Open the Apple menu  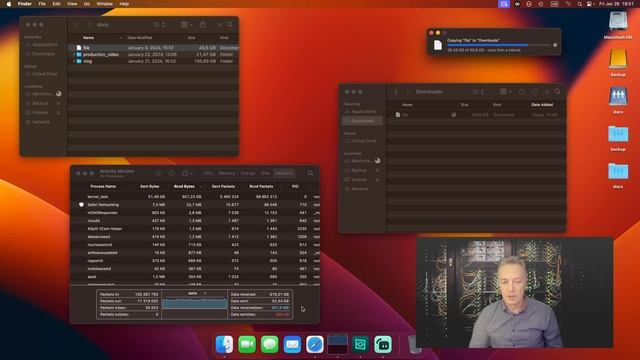click(9, 4)
